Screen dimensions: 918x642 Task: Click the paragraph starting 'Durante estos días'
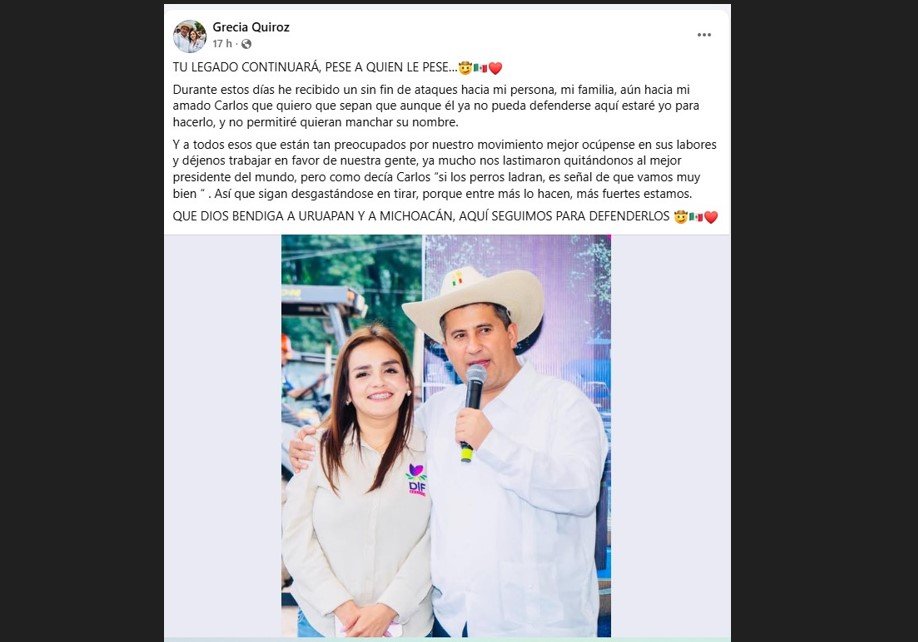click(x=436, y=106)
